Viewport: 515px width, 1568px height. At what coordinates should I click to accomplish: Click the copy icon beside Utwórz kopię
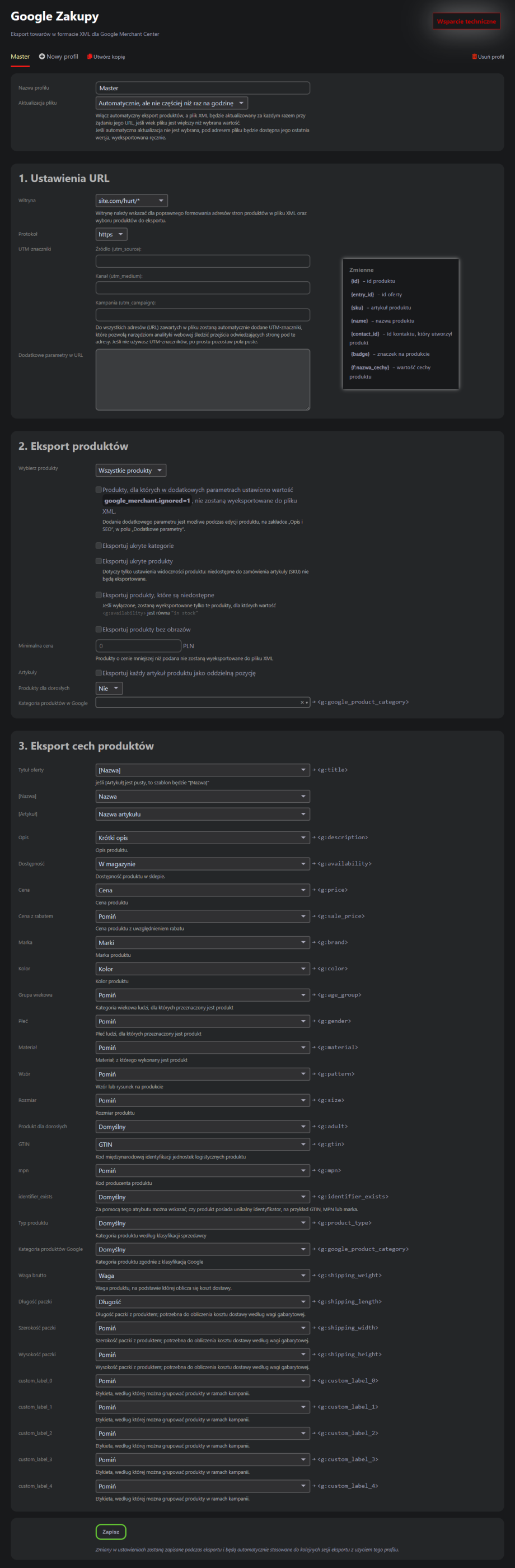pyautogui.click(x=90, y=57)
